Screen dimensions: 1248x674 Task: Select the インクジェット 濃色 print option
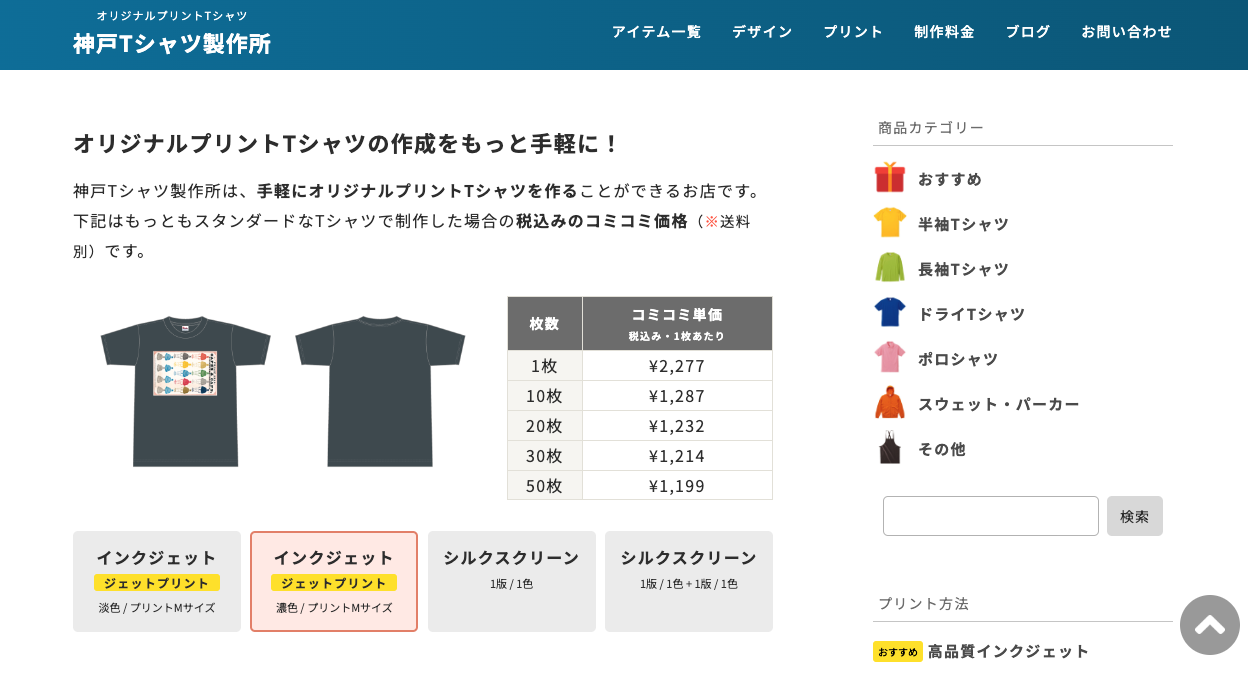pos(334,581)
